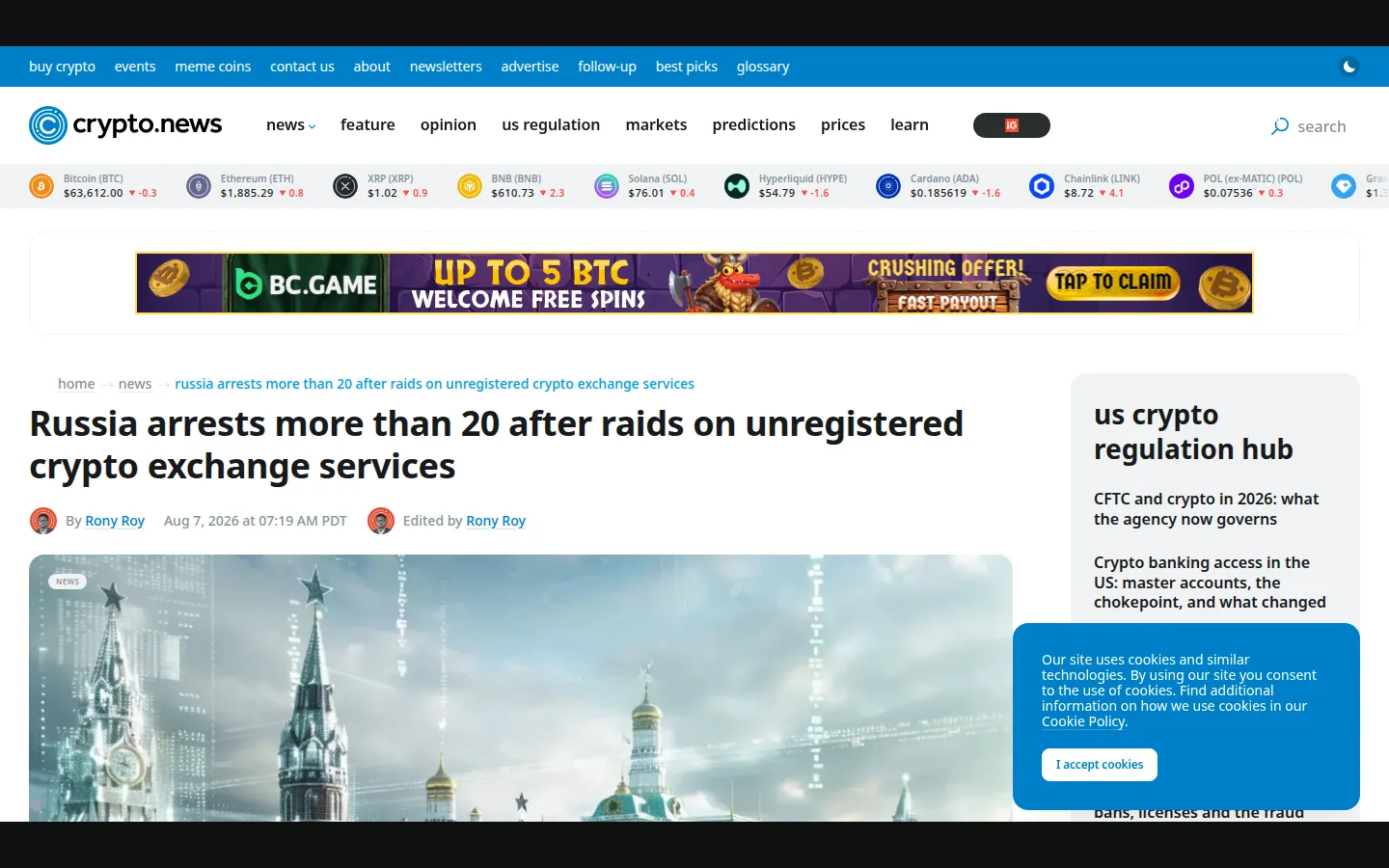Image resolution: width=1389 pixels, height=868 pixels.
Task: Open the Solana (SOL) ticker icon
Action: (x=607, y=186)
